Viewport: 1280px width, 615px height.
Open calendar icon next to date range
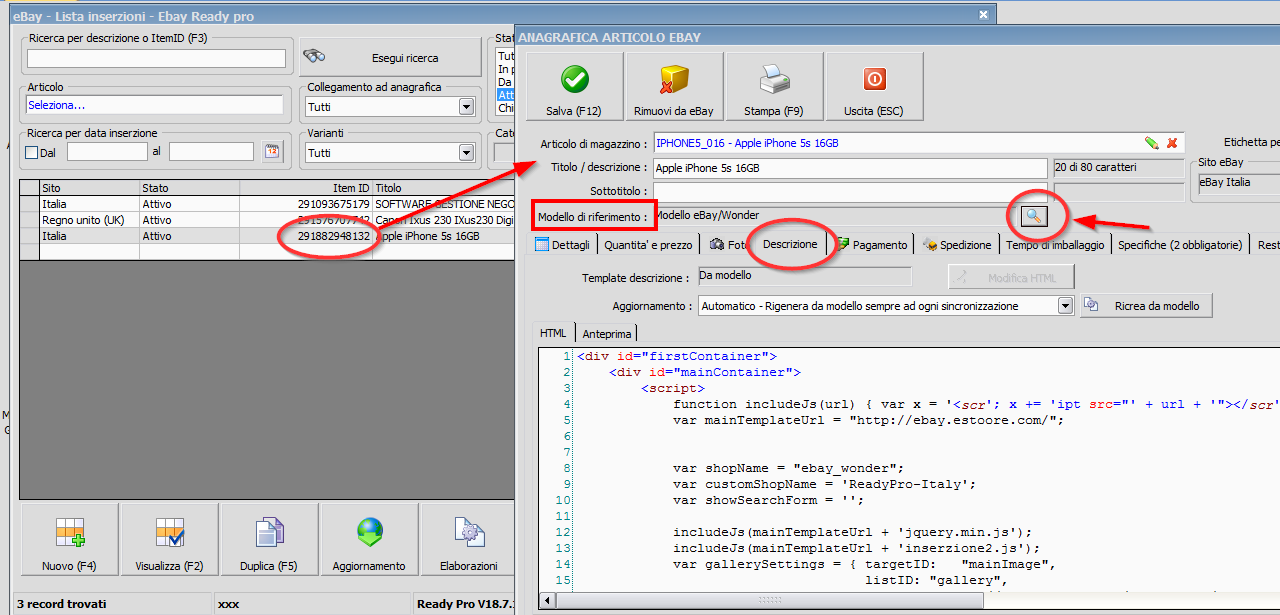pos(272,152)
